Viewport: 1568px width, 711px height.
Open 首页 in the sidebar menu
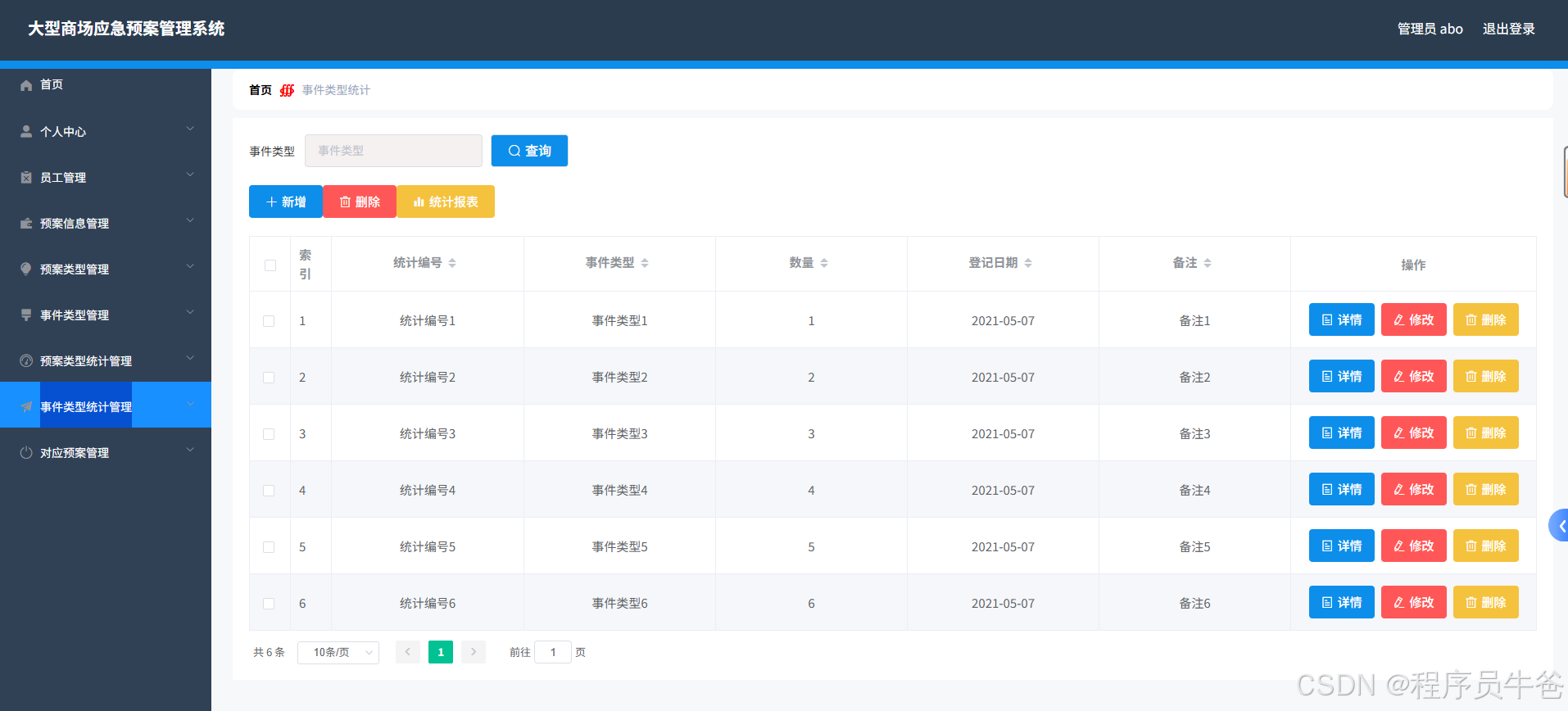tap(106, 85)
